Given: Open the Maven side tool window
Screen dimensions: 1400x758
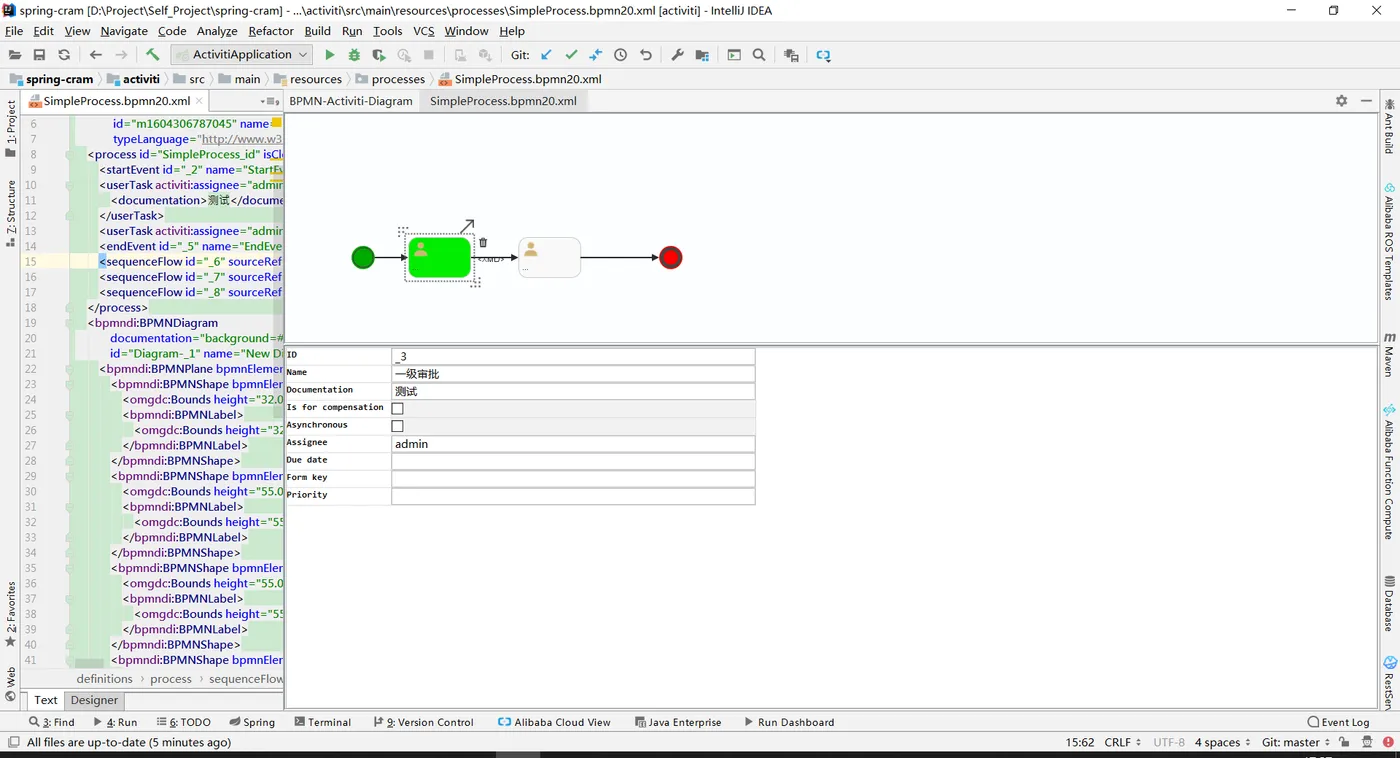Looking at the screenshot, I should point(1389,354).
